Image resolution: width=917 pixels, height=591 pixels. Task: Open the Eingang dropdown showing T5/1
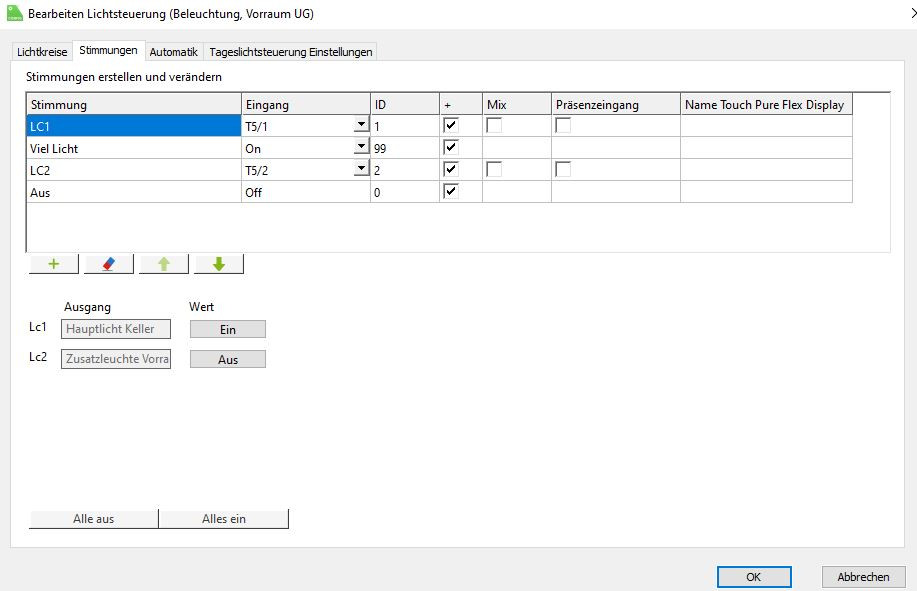pyautogui.click(x=360, y=126)
